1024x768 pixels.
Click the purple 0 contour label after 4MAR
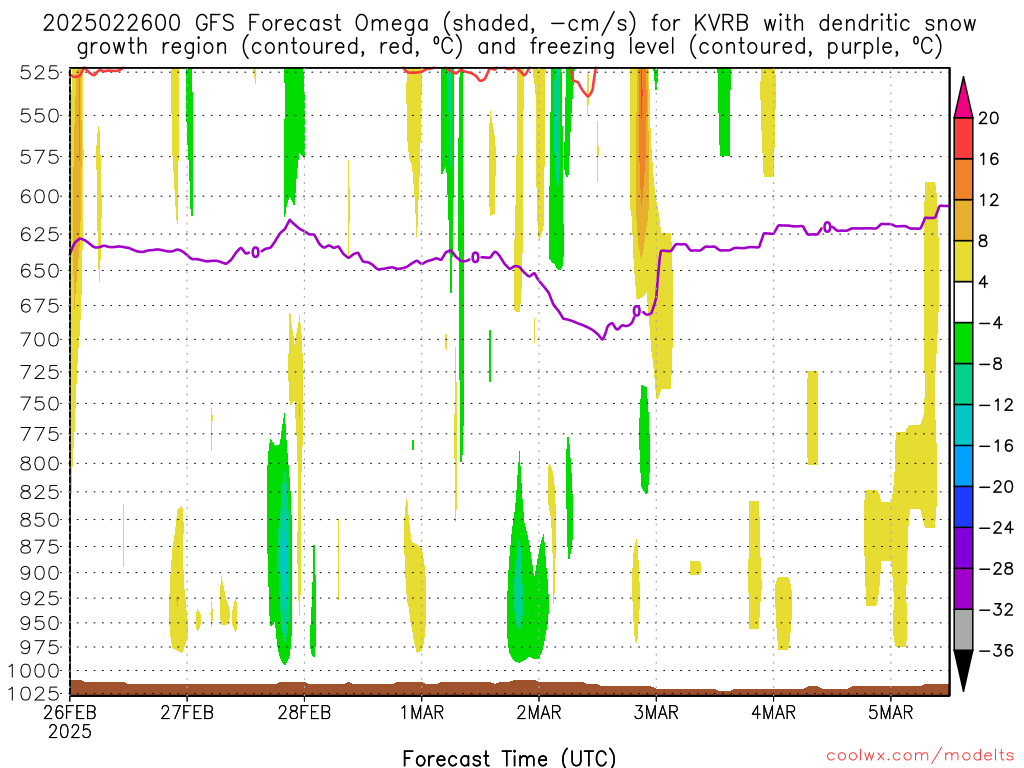827,227
